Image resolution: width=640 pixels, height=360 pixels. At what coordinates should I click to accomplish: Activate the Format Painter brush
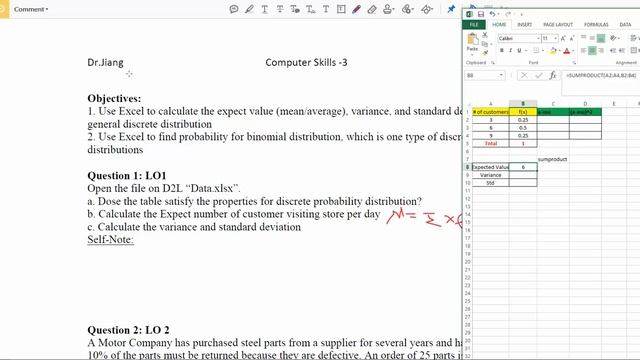[485, 52]
